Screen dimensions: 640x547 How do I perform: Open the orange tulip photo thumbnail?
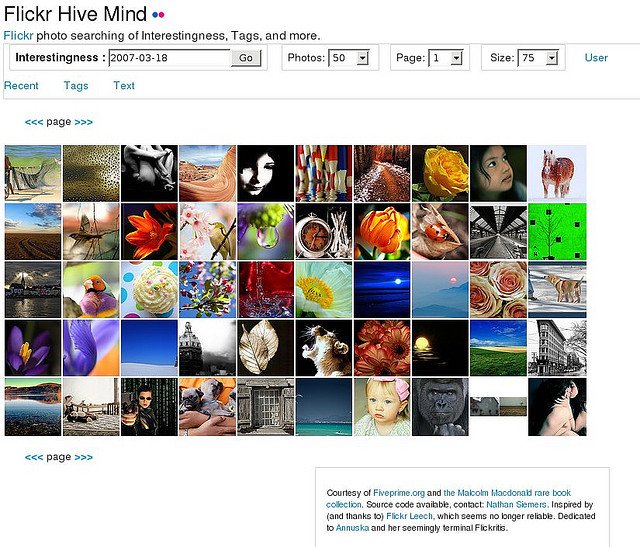(x=382, y=231)
